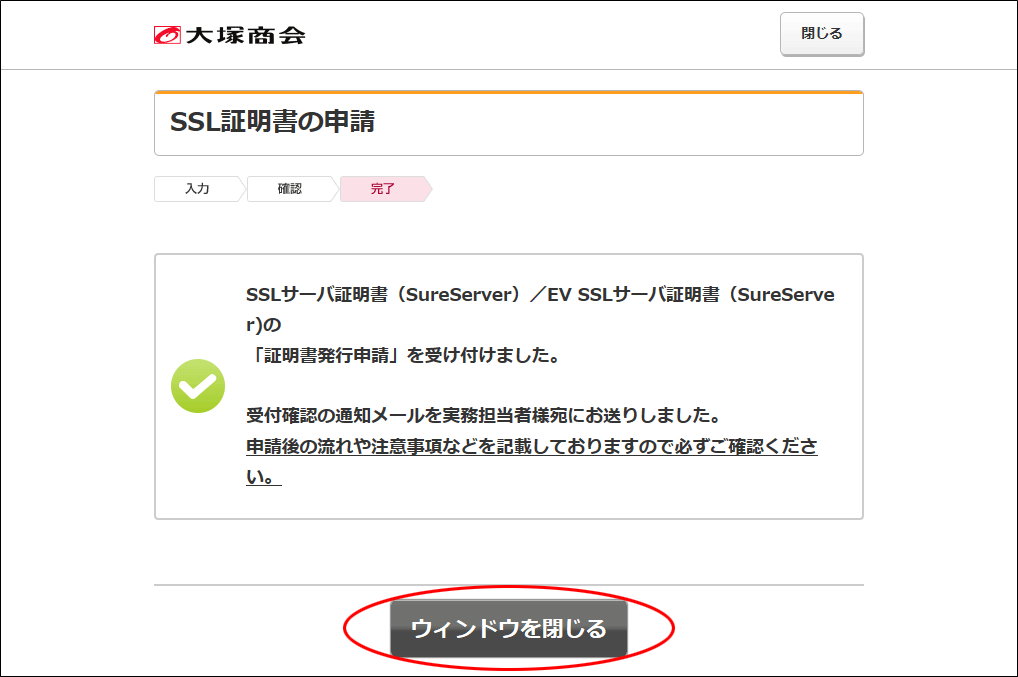Click the 大塚商会 logo
The height and width of the screenshot is (677, 1018).
point(230,35)
